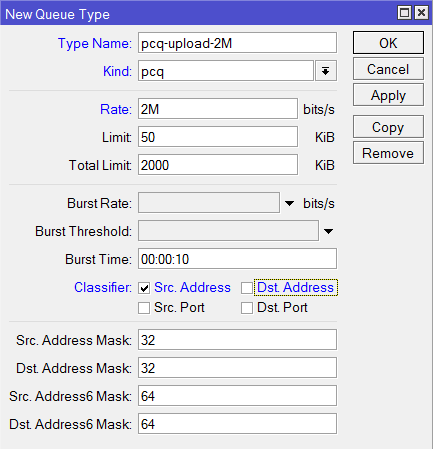The image size is (433, 449).
Task: Click the Rate field with 2M
Action: click(218, 109)
